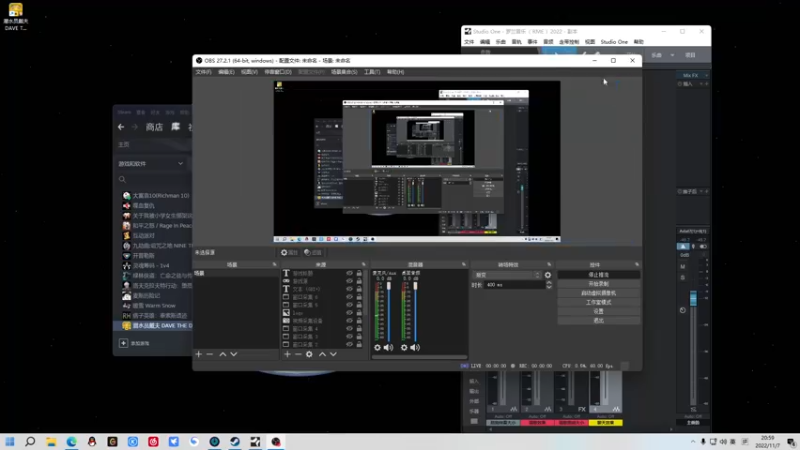The width and height of the screenshot is (800, 450).
Task: Open Microsoft Edge from the taskbar
Action: tap(71, 442)
